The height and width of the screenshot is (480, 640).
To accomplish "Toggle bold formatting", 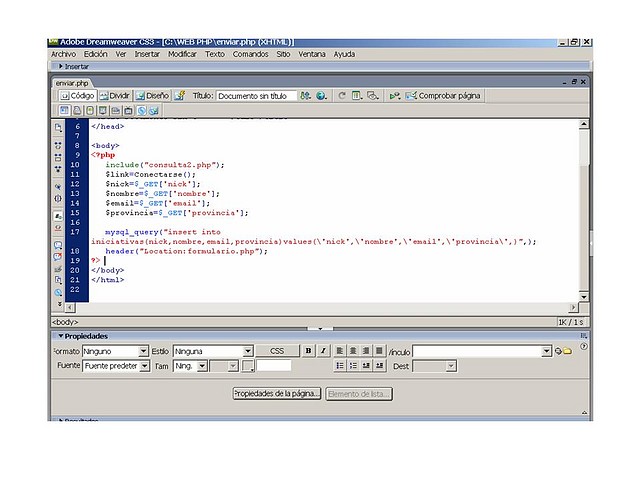I will [x=308, y=351].
